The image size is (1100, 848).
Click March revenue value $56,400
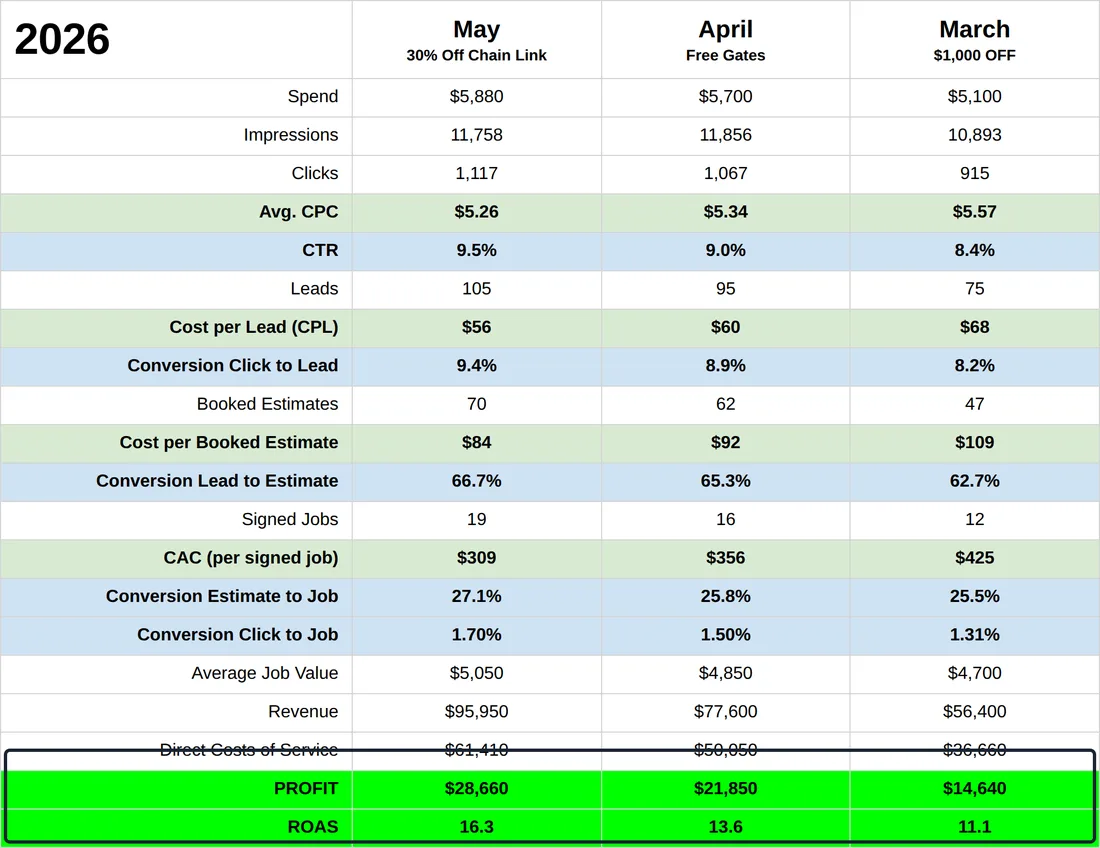(974, 711)
